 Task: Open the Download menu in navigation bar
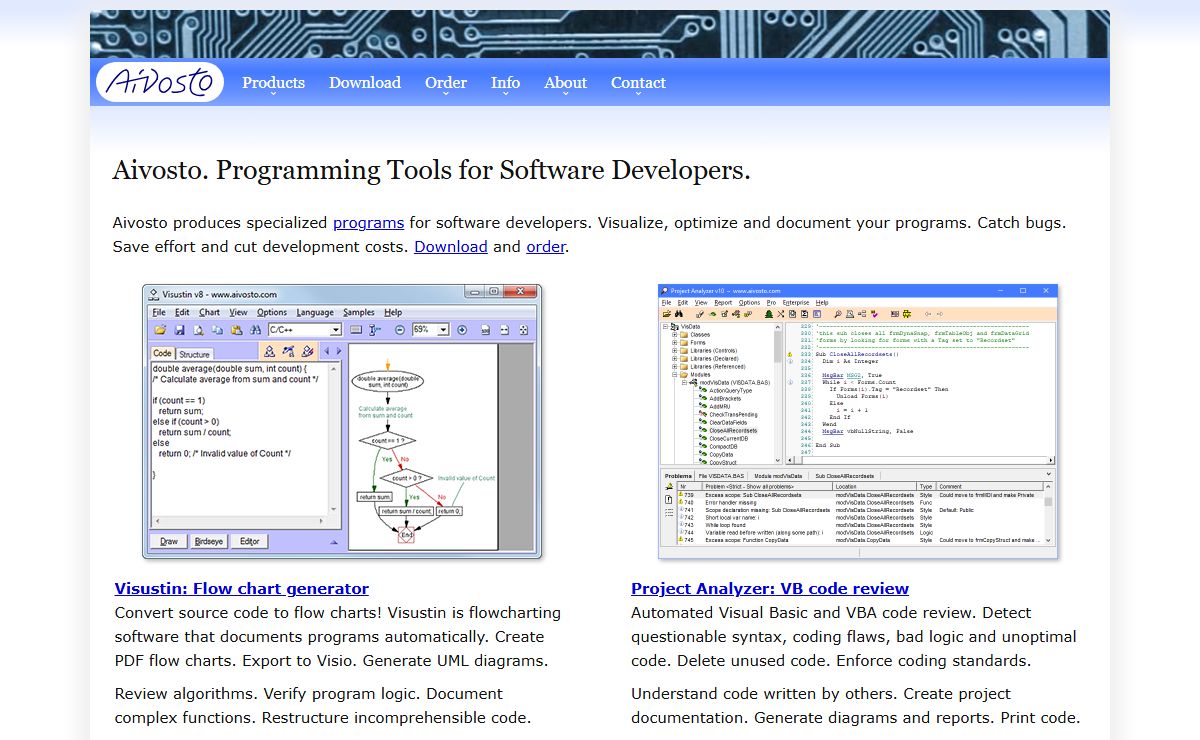coord(365,83)
